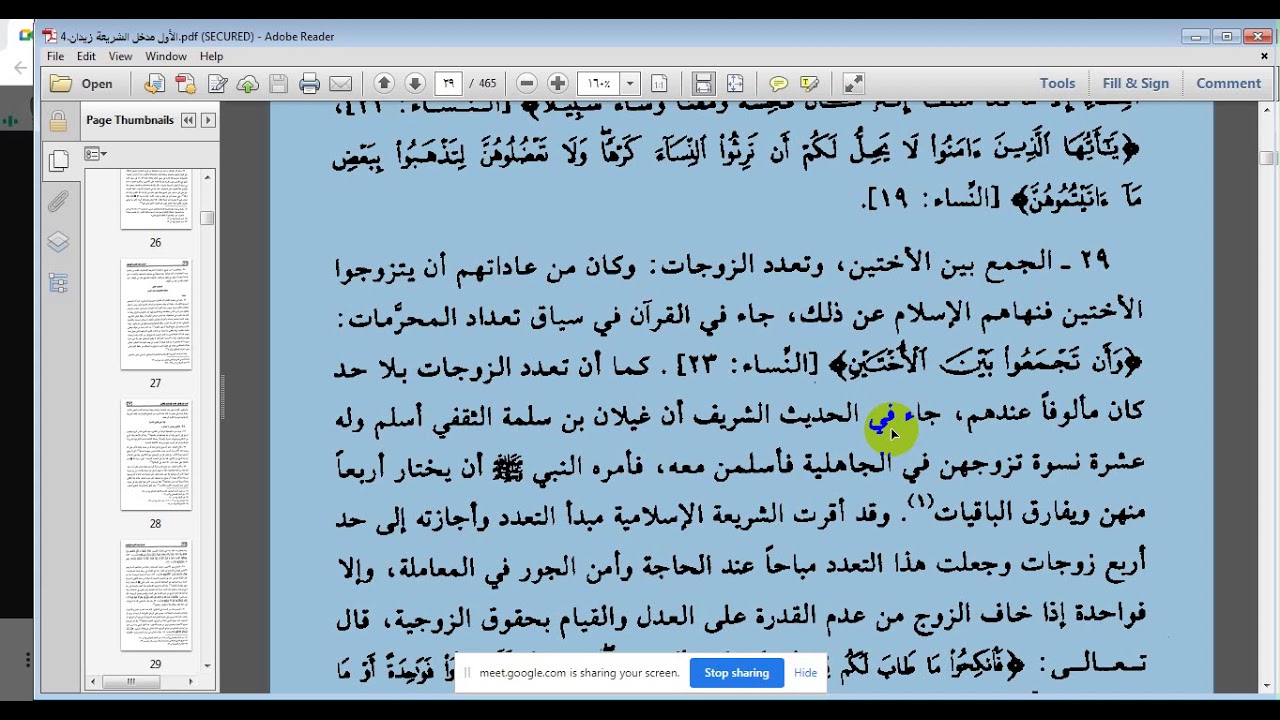Screen dimensions: 1280x720
Task: Click the read mode expand icon
Action: coord(853,84)
